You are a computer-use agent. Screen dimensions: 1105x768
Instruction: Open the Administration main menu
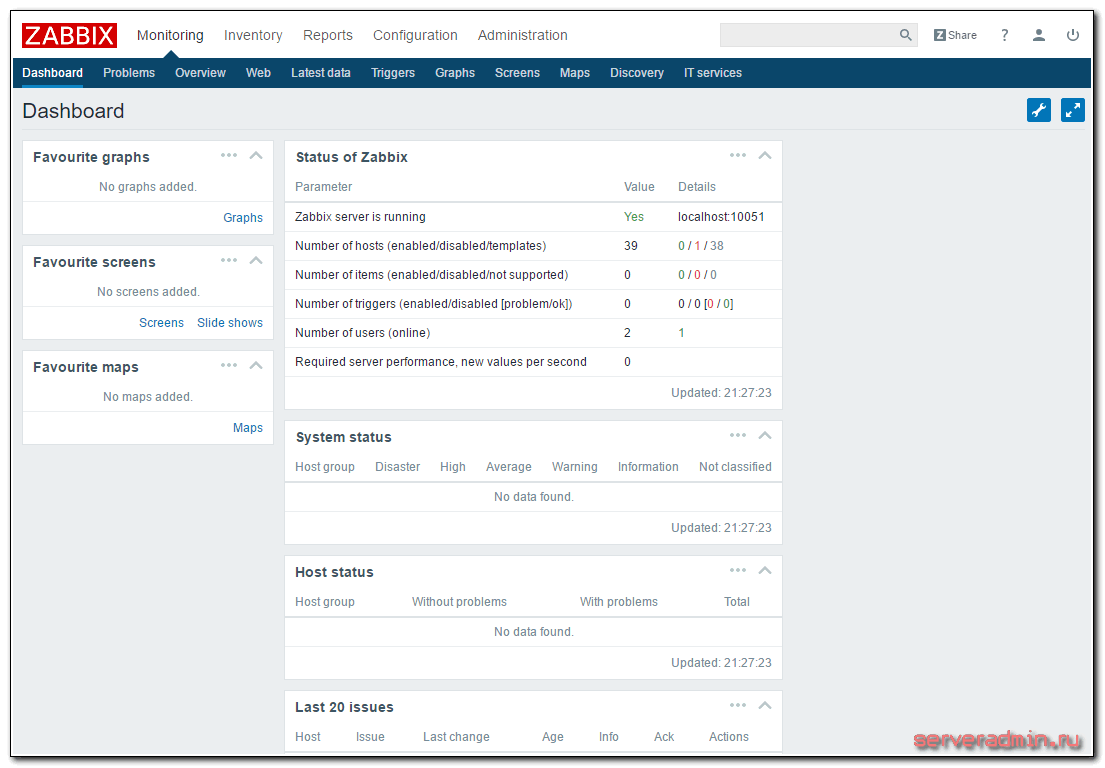tap(522, 35)
